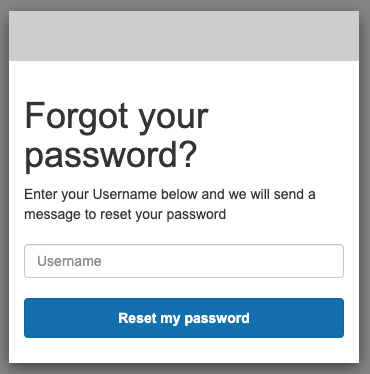
Task: Click the word "Username" in the instructions
Action: [x=125, y=194]
